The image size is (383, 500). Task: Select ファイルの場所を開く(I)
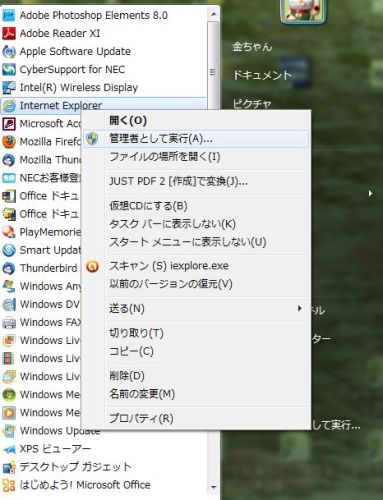pos(196,156)
